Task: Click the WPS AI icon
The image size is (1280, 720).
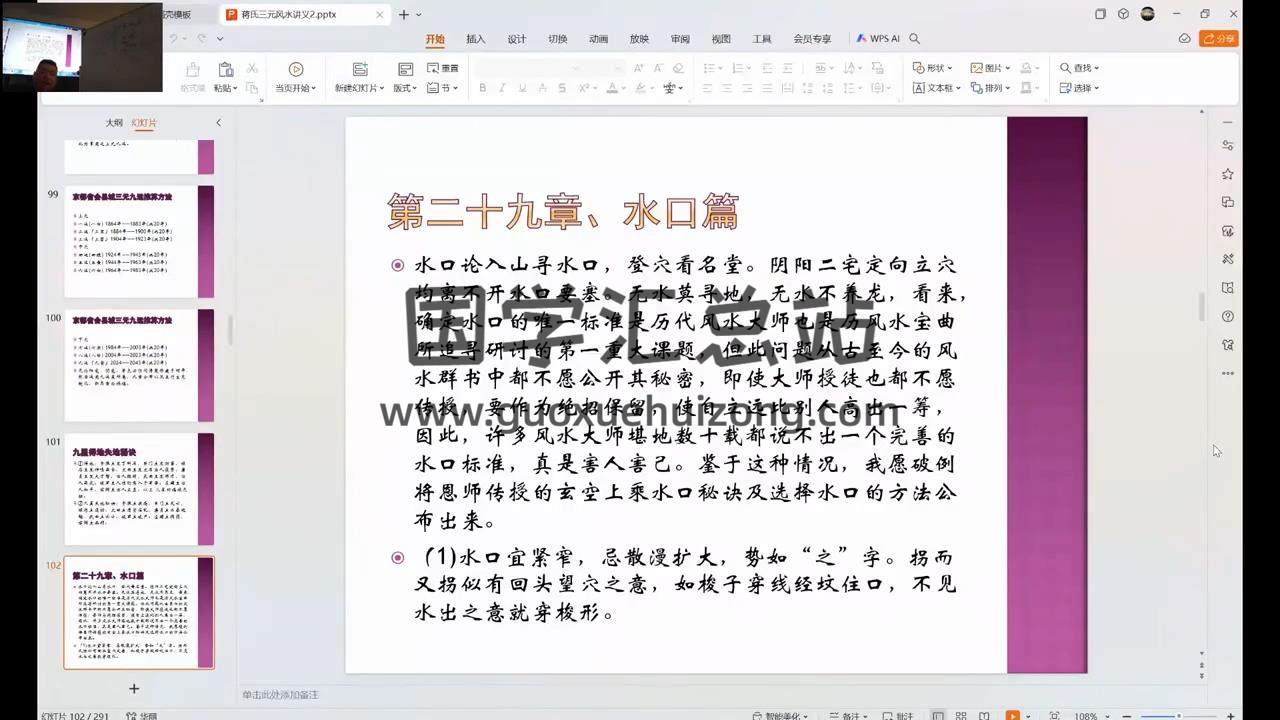Action: coord(877,39)
